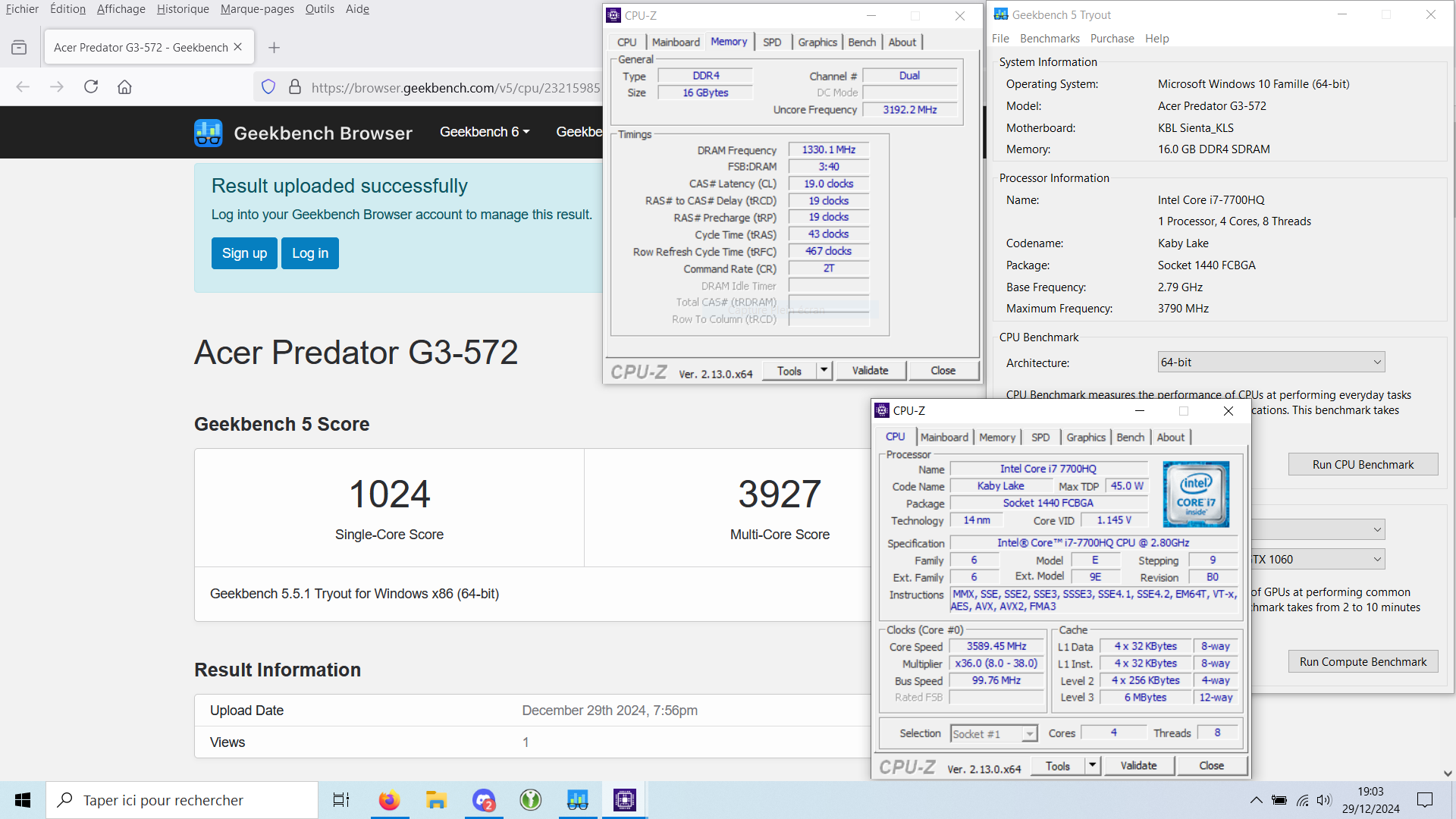Click the Sign up button
Image resolution: width=1456 pixels, height=819 pixels.
[244, 253]
